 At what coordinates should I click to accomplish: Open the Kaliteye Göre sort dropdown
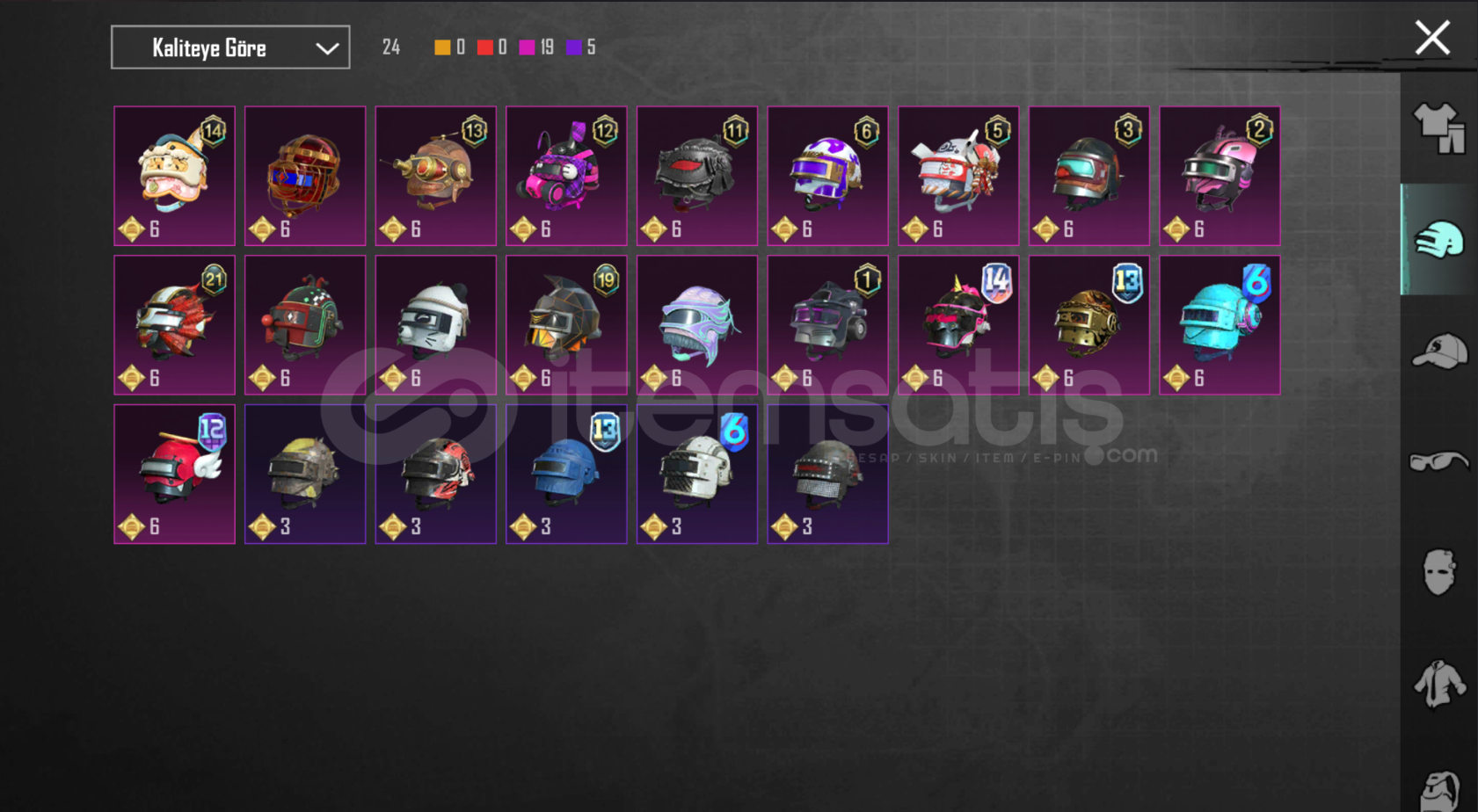click(x=230, y=47)
